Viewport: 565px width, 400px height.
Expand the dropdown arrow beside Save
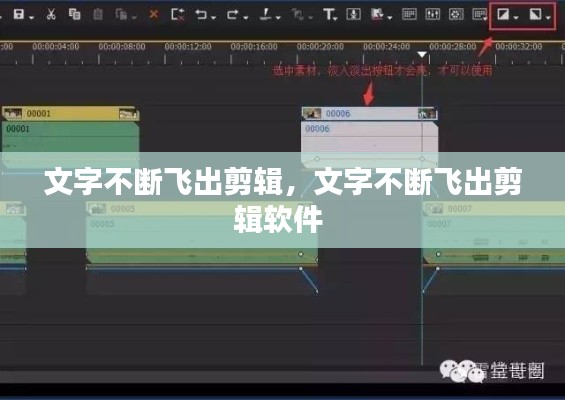click(32, 18)
